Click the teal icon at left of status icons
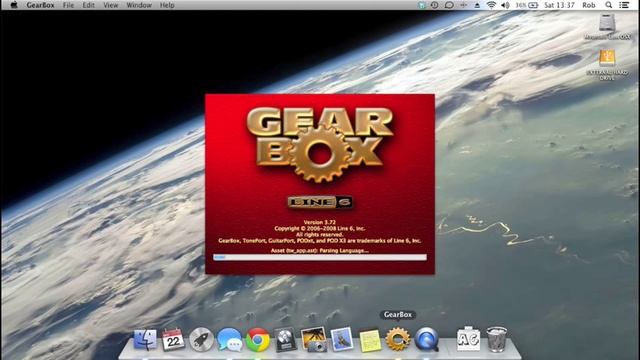 [x=422, y=5]
